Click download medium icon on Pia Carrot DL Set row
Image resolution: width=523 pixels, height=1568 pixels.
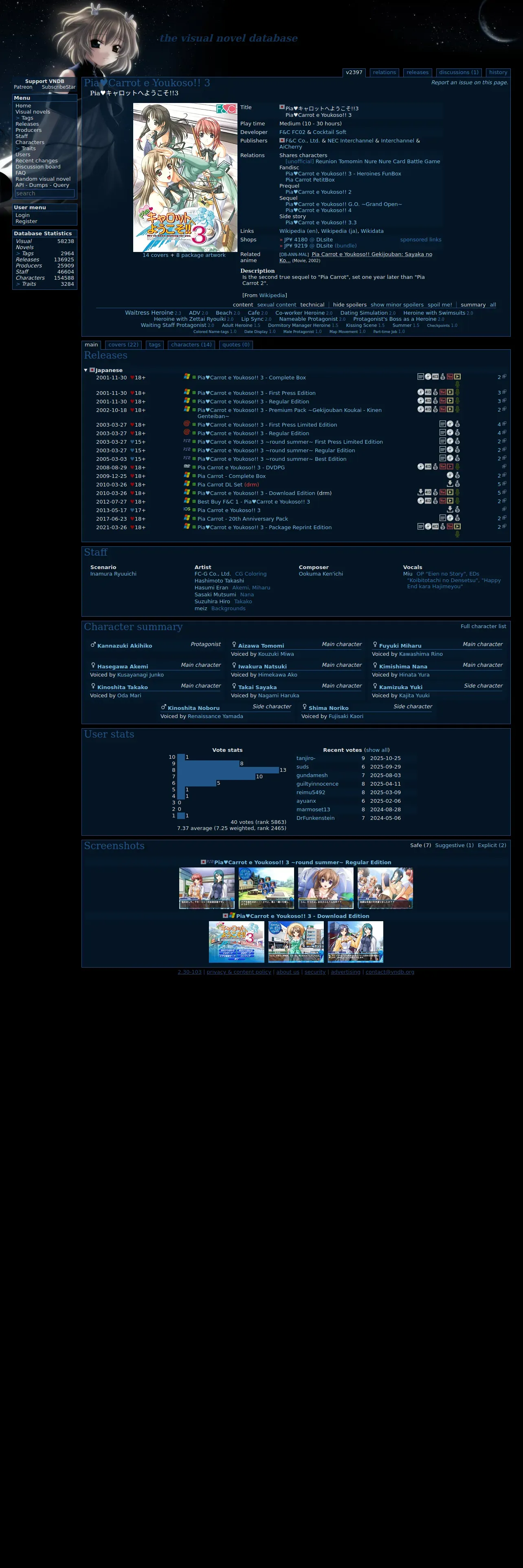(450, 484)
